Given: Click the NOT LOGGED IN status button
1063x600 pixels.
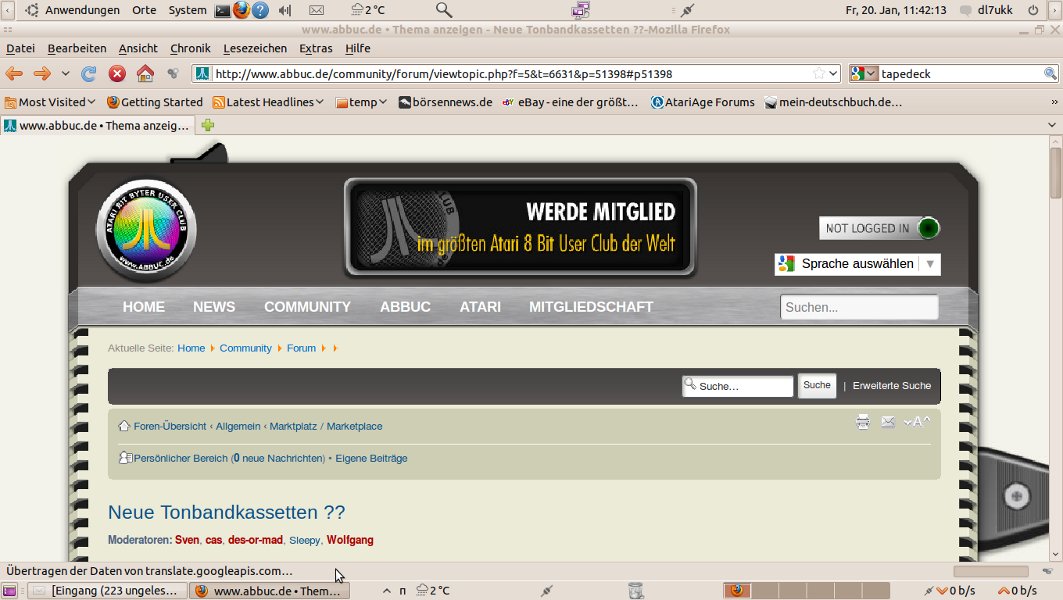Looking at the screenshot, I should click(x=879, y=228).
